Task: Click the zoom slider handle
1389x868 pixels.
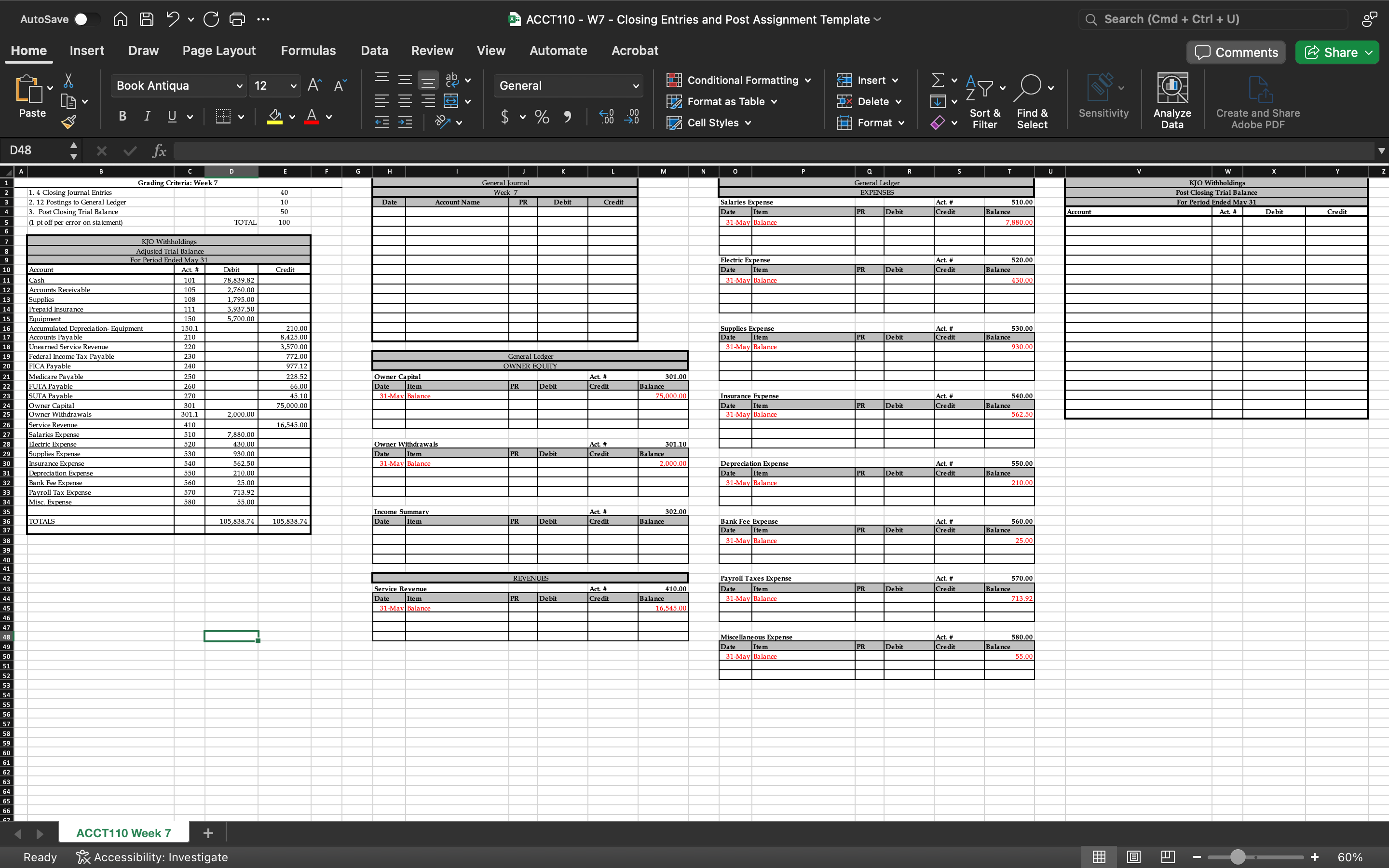Action: [1238, 856]
